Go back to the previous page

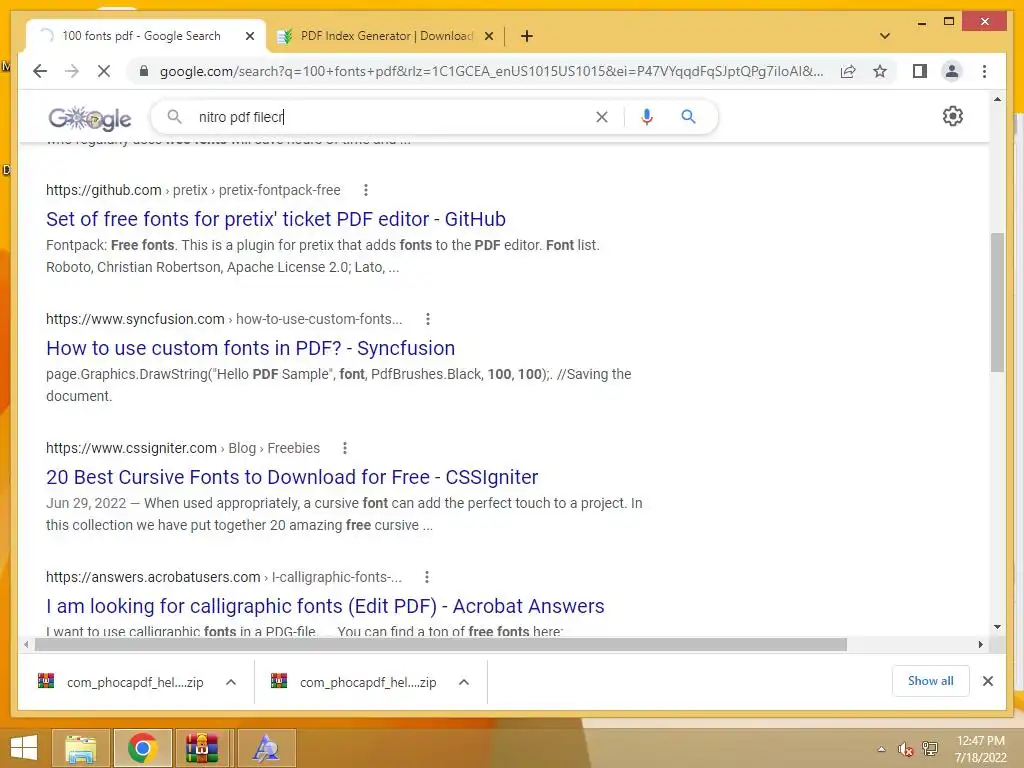[40, 71]
